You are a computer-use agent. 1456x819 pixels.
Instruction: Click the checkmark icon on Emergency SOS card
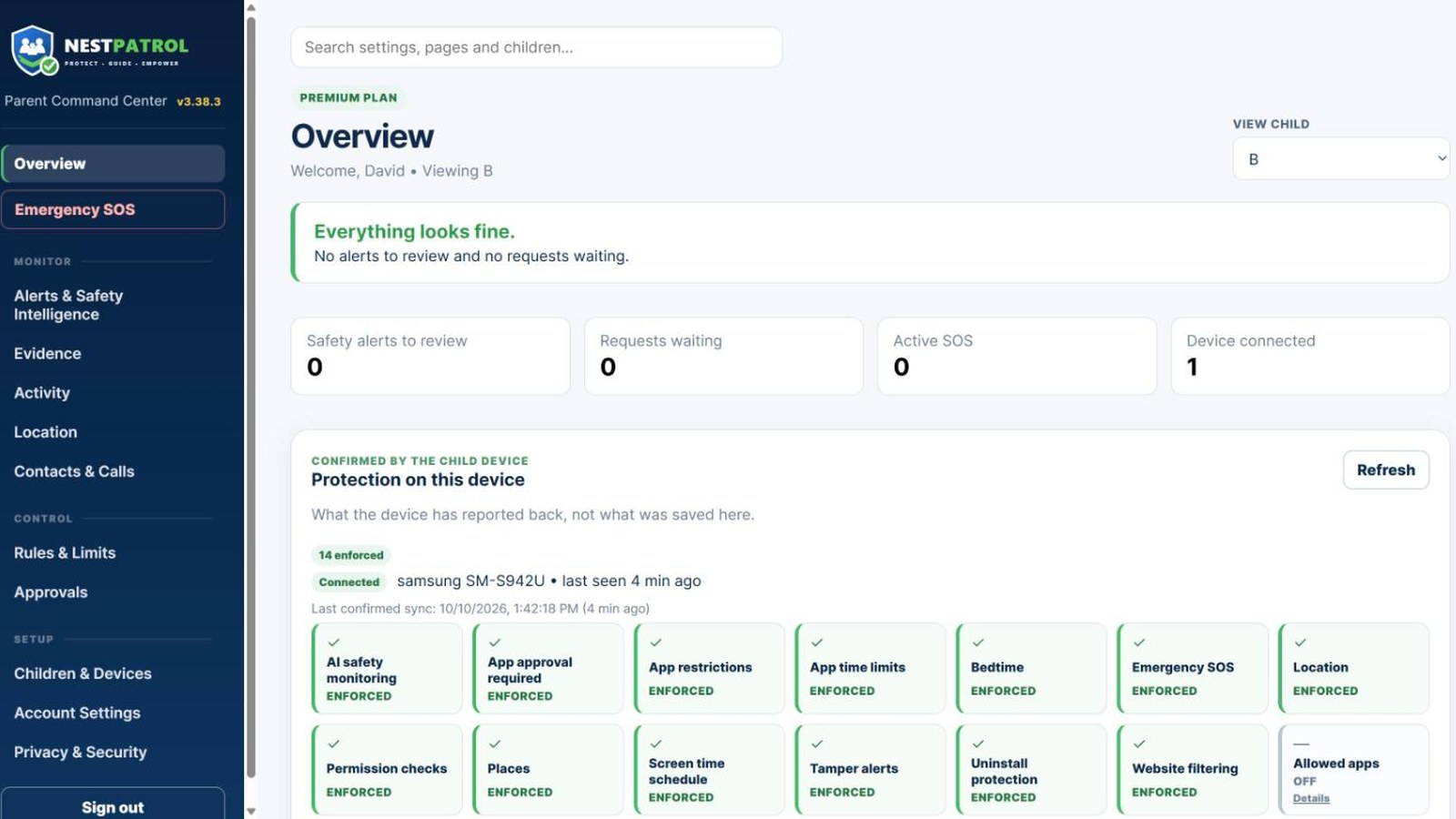(1139, 642)
